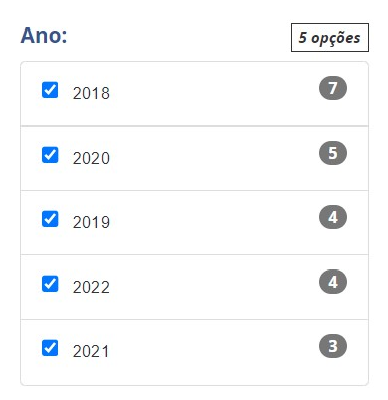This screenshot has height=400, width=388.
Task: Click the 2022 year label
Action: [x=91, y=287]
